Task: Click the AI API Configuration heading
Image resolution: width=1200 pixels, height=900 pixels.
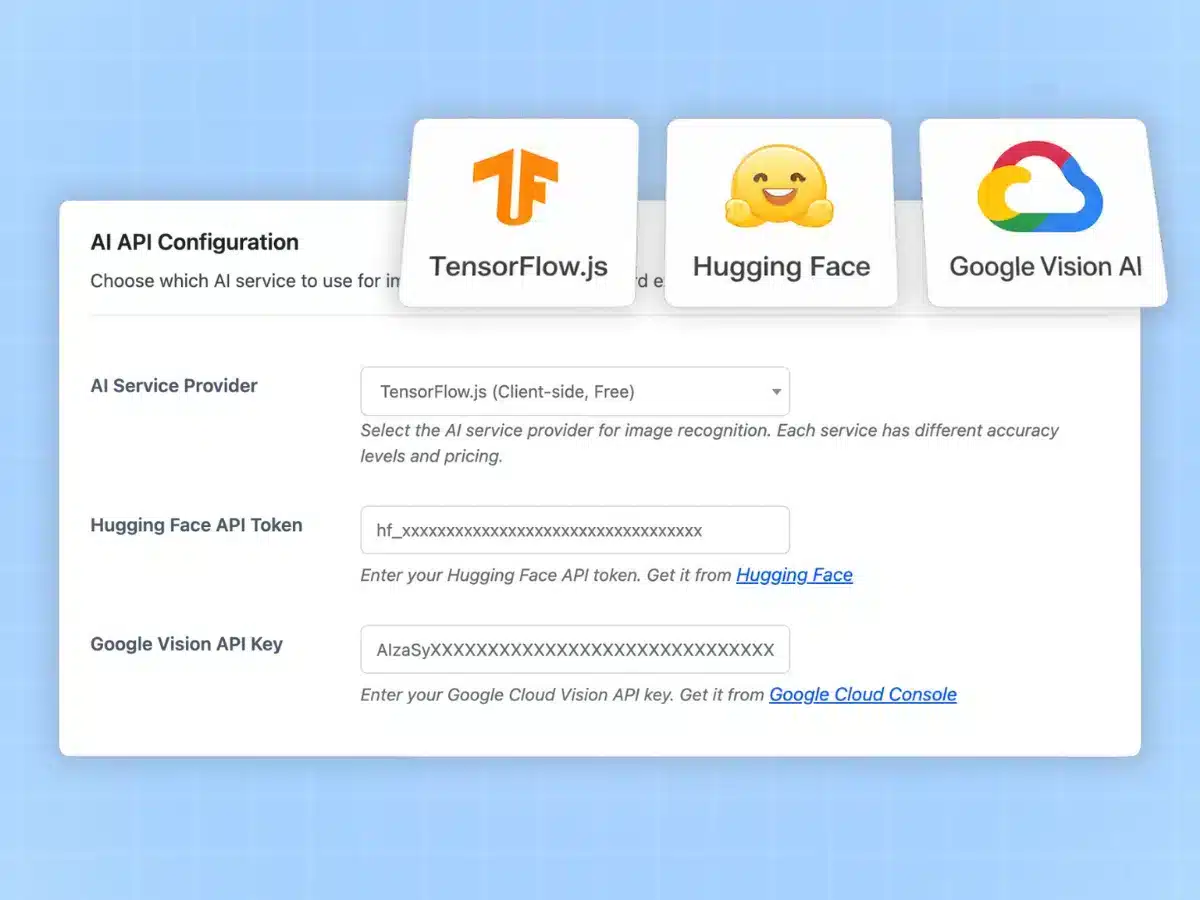Action: (195, 242)
